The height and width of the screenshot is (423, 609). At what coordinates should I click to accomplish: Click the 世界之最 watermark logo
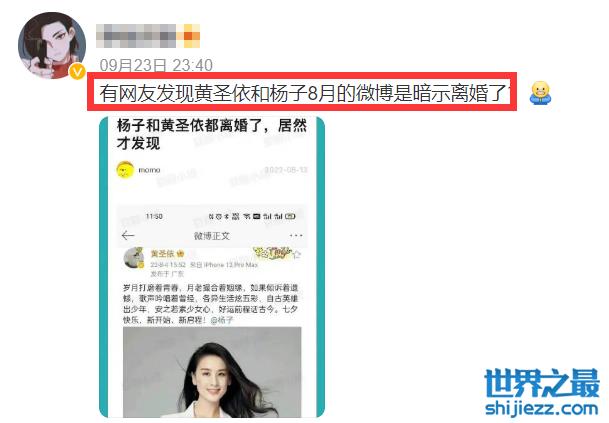pos(541,383)
